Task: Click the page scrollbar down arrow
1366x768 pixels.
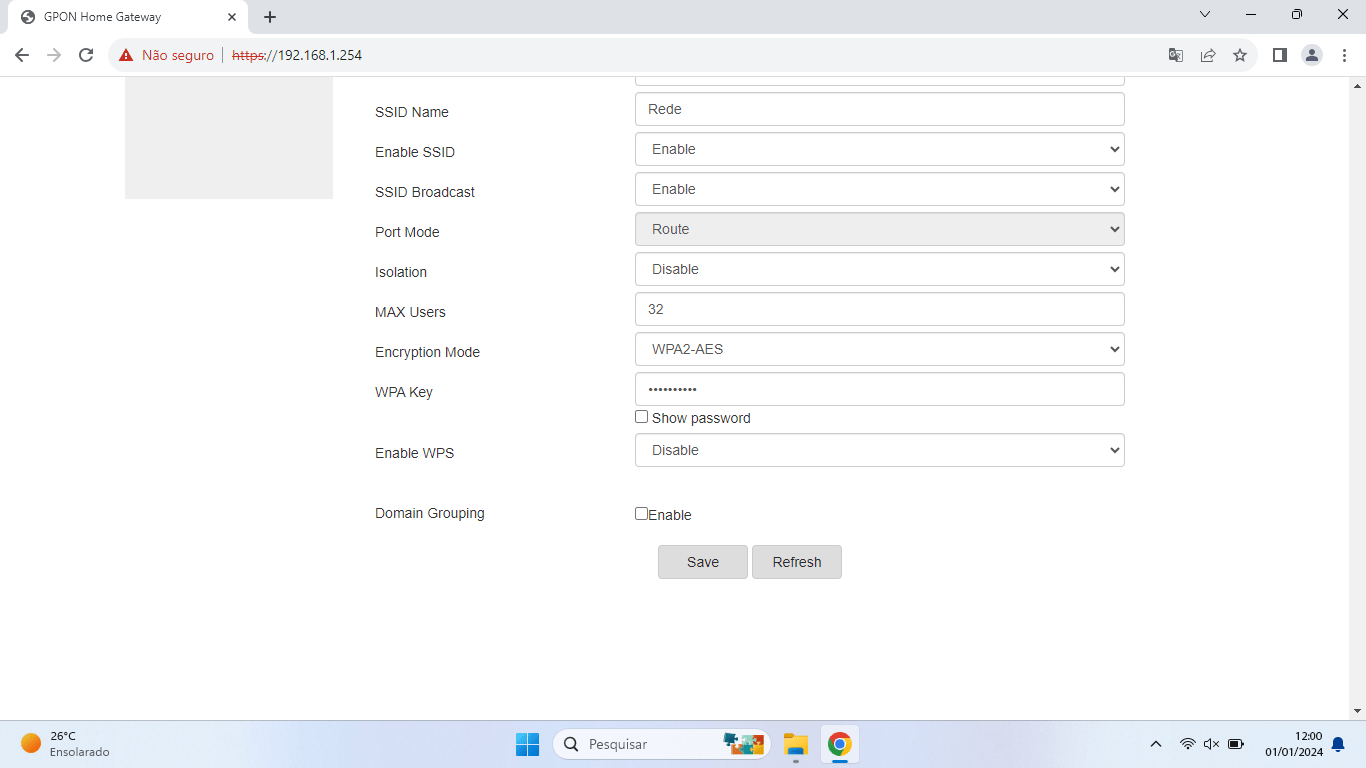Action: tap(1358, 711)
